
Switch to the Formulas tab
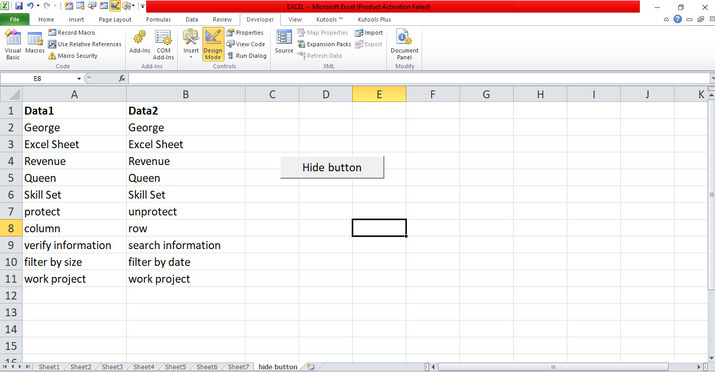coord(158,20)
